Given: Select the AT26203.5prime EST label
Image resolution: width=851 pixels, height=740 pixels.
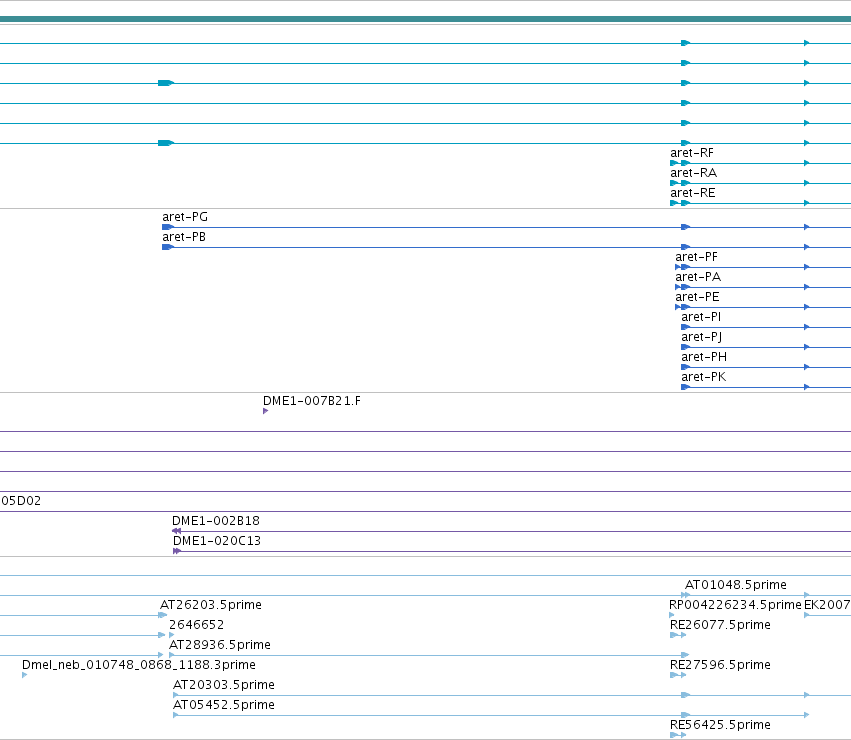Looking at the screenshot, I should [x=211, y=605].
